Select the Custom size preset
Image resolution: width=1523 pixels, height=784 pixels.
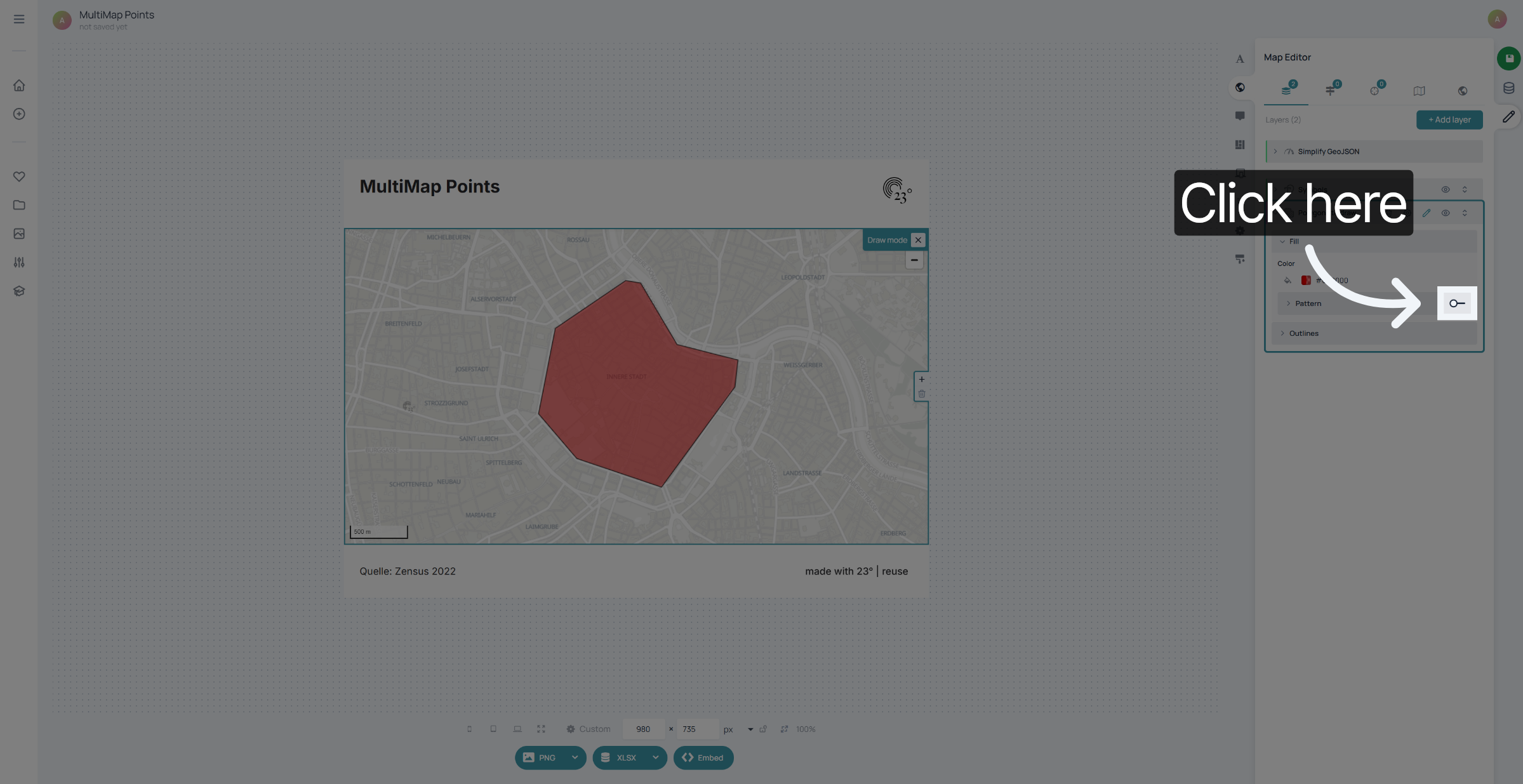589,729
